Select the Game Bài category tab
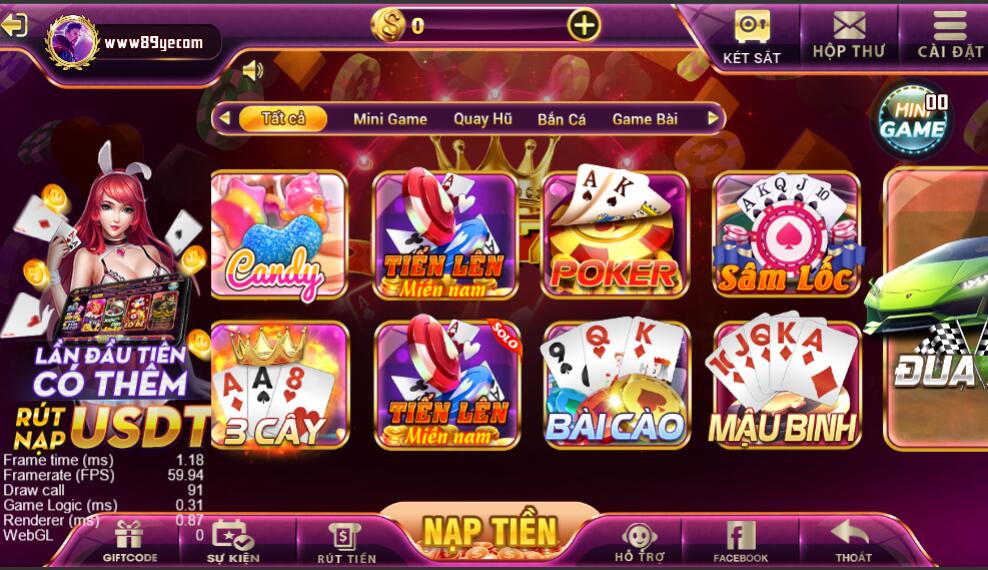 tap(645, 119)
